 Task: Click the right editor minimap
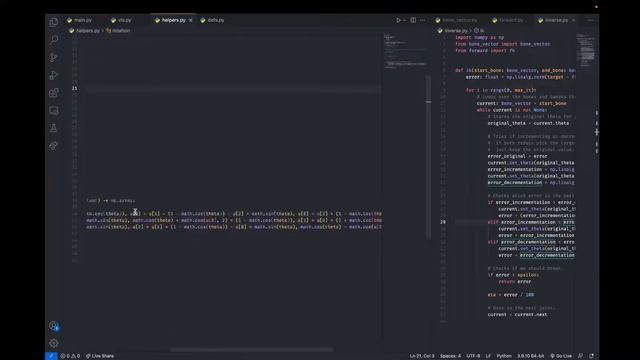(x=586, y=50)
